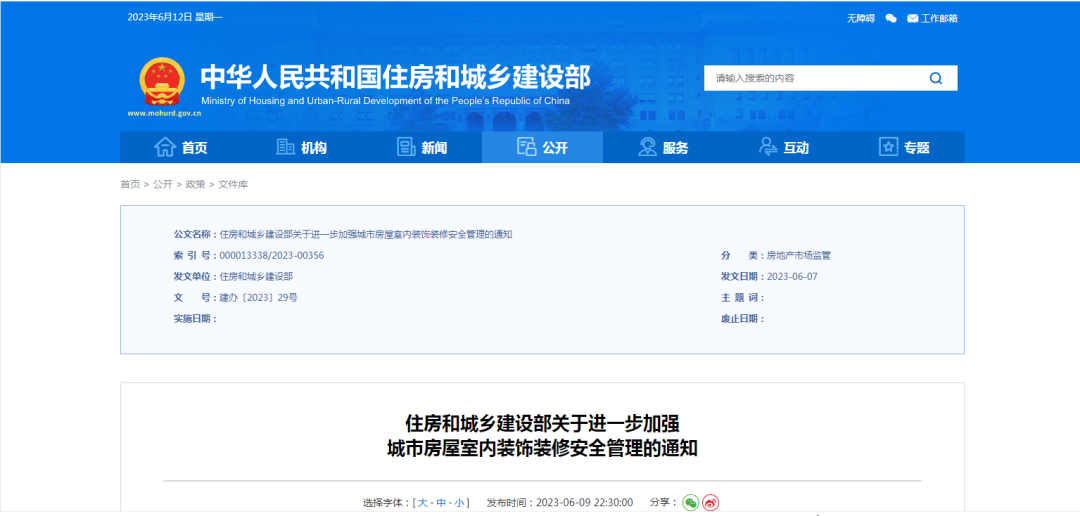The height and width of the screenshot is (516, 1080).
Task: Open the 公开 navigation tab
Action: [542, 147]
